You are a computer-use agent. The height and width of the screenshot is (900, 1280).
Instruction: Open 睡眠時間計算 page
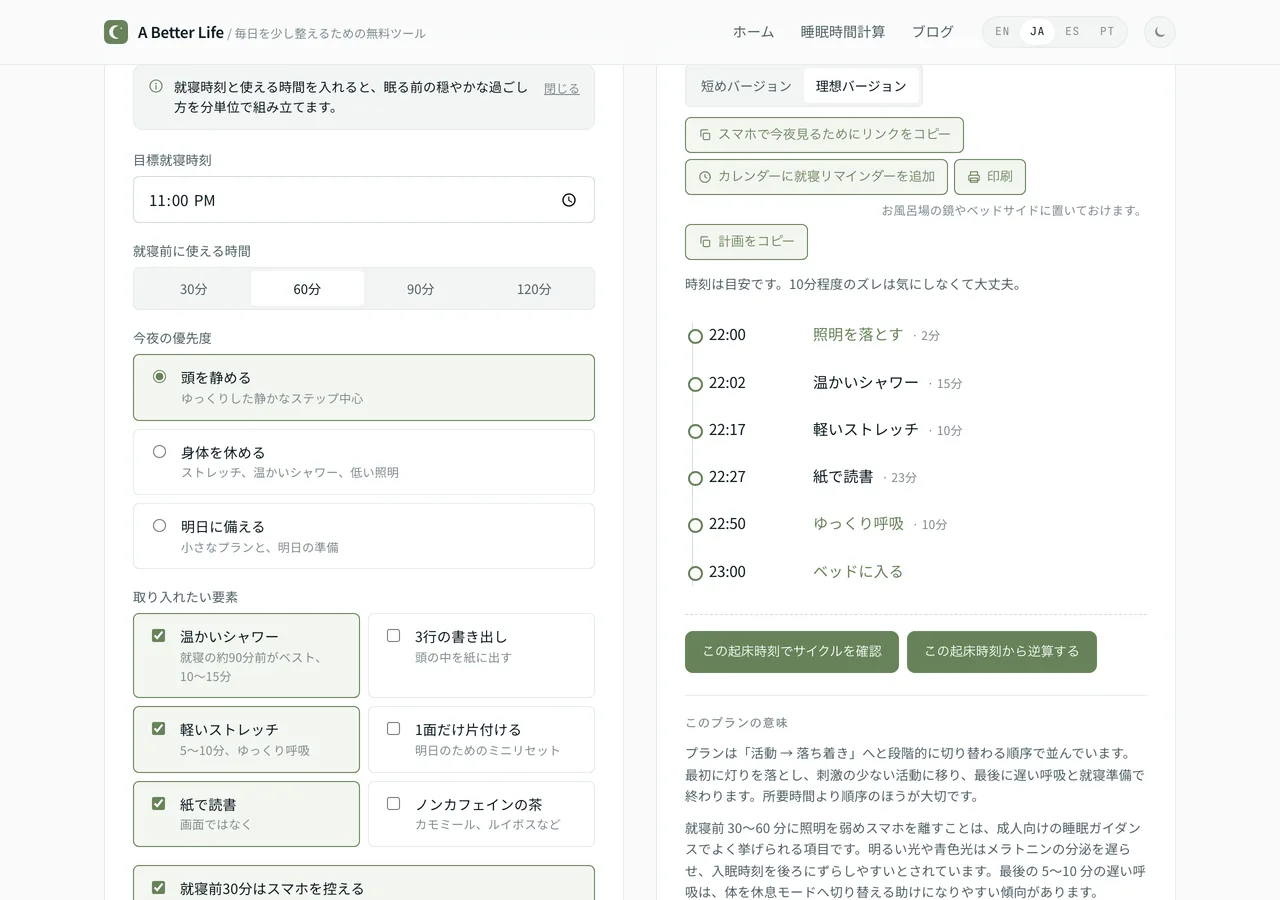843,32
